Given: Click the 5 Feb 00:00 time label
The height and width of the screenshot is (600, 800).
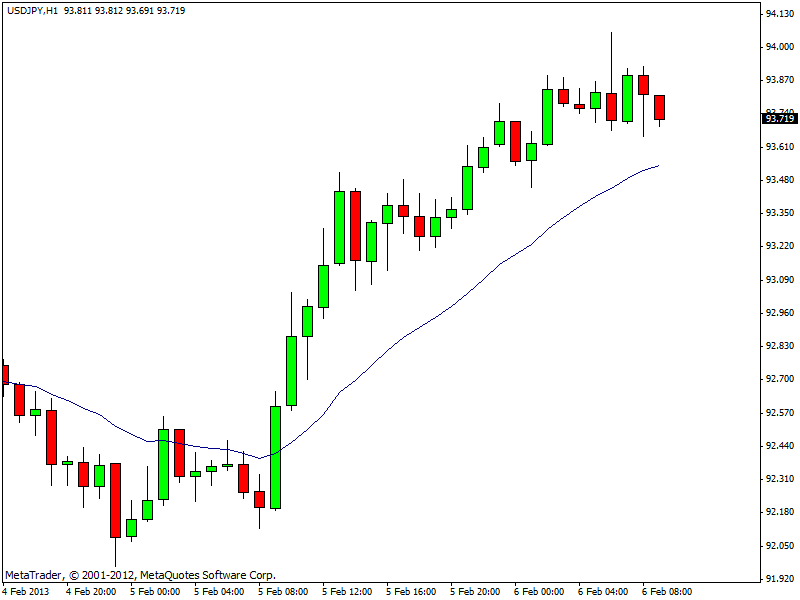Looking at the screenshot, I should click(154, 591).
